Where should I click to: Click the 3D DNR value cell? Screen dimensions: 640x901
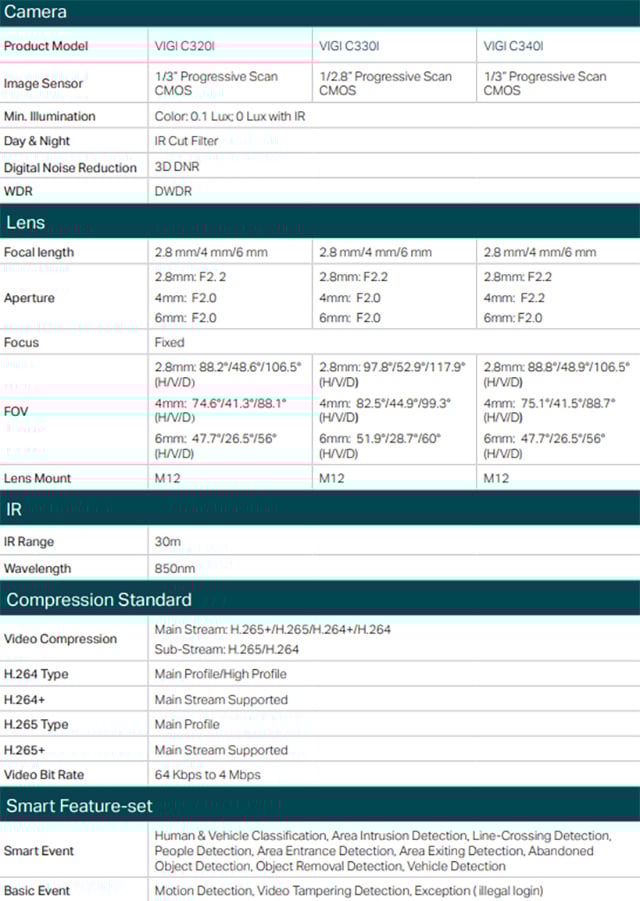point(394,167)
